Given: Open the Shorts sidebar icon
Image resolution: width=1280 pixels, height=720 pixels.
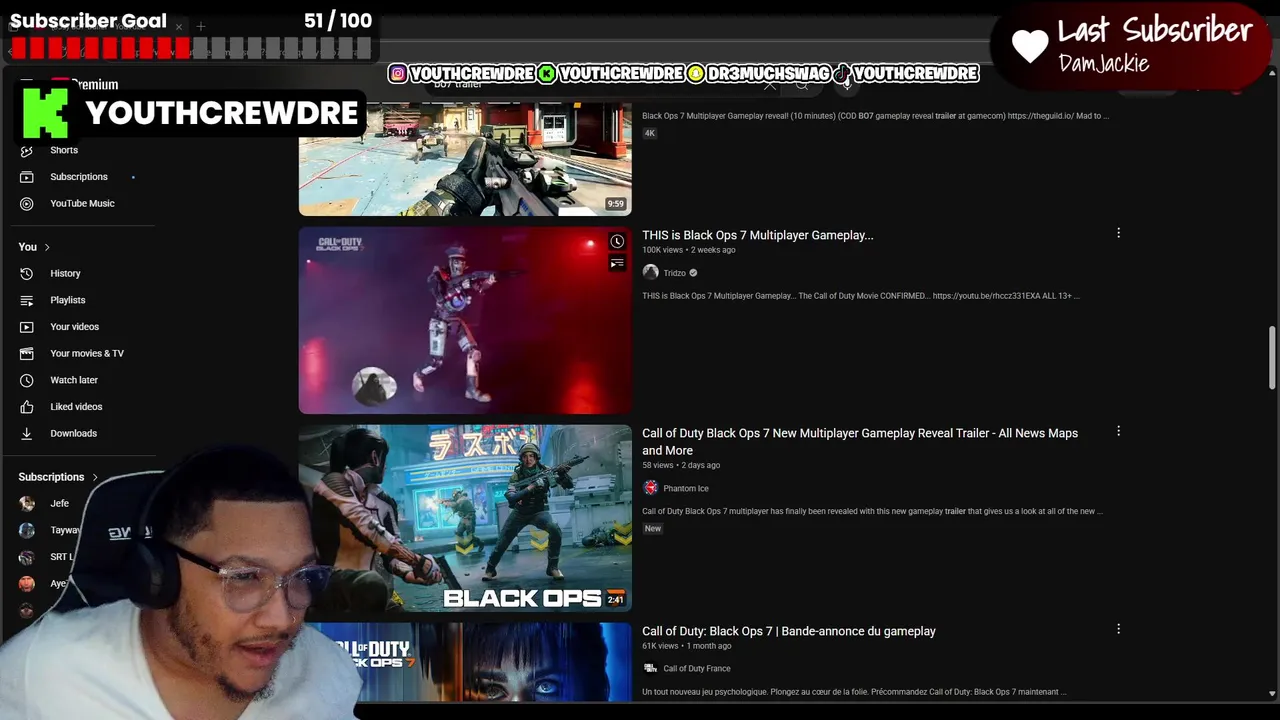Looking at the screenshot, I should 27,150.
